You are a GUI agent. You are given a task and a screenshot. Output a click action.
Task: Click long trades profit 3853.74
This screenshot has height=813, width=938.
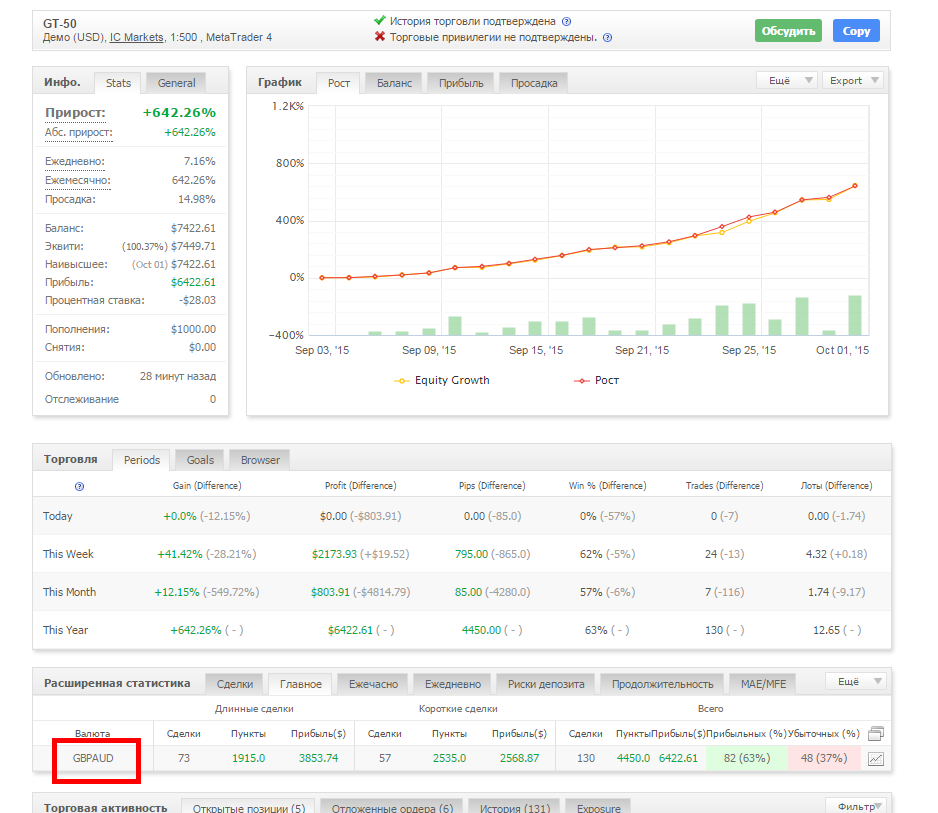pyautogui.click(x=318, y=758)
